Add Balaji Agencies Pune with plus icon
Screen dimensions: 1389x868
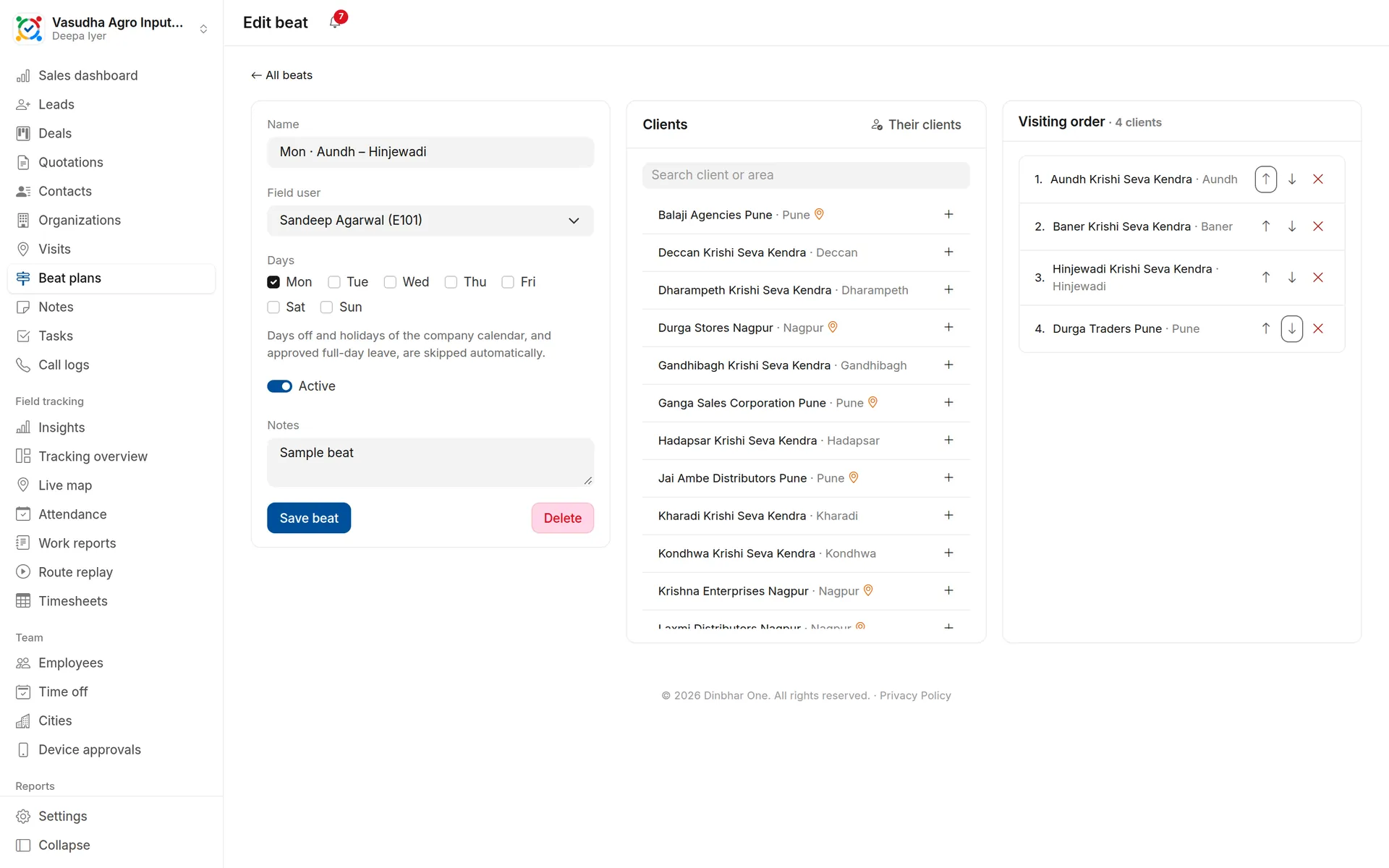tap(948, 215)
